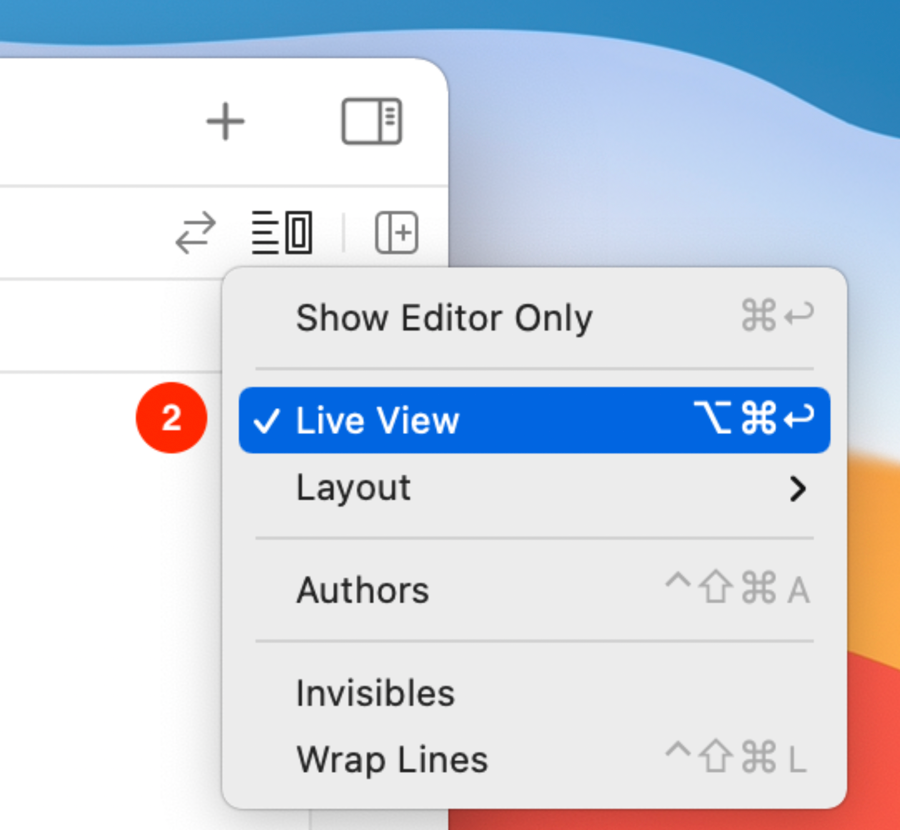This screenshot has width=900, height=830.
Task: Click the code review arrows icon
Action: 195,233
